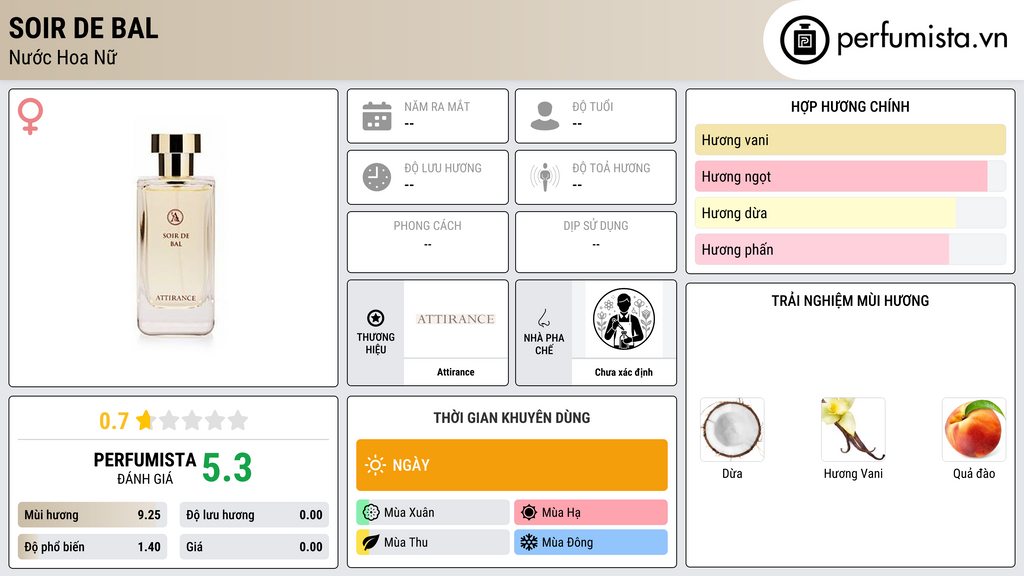This screenshot has width=1024, height=576.
Task: Open the Attirance brand logo
Action: 456,319
